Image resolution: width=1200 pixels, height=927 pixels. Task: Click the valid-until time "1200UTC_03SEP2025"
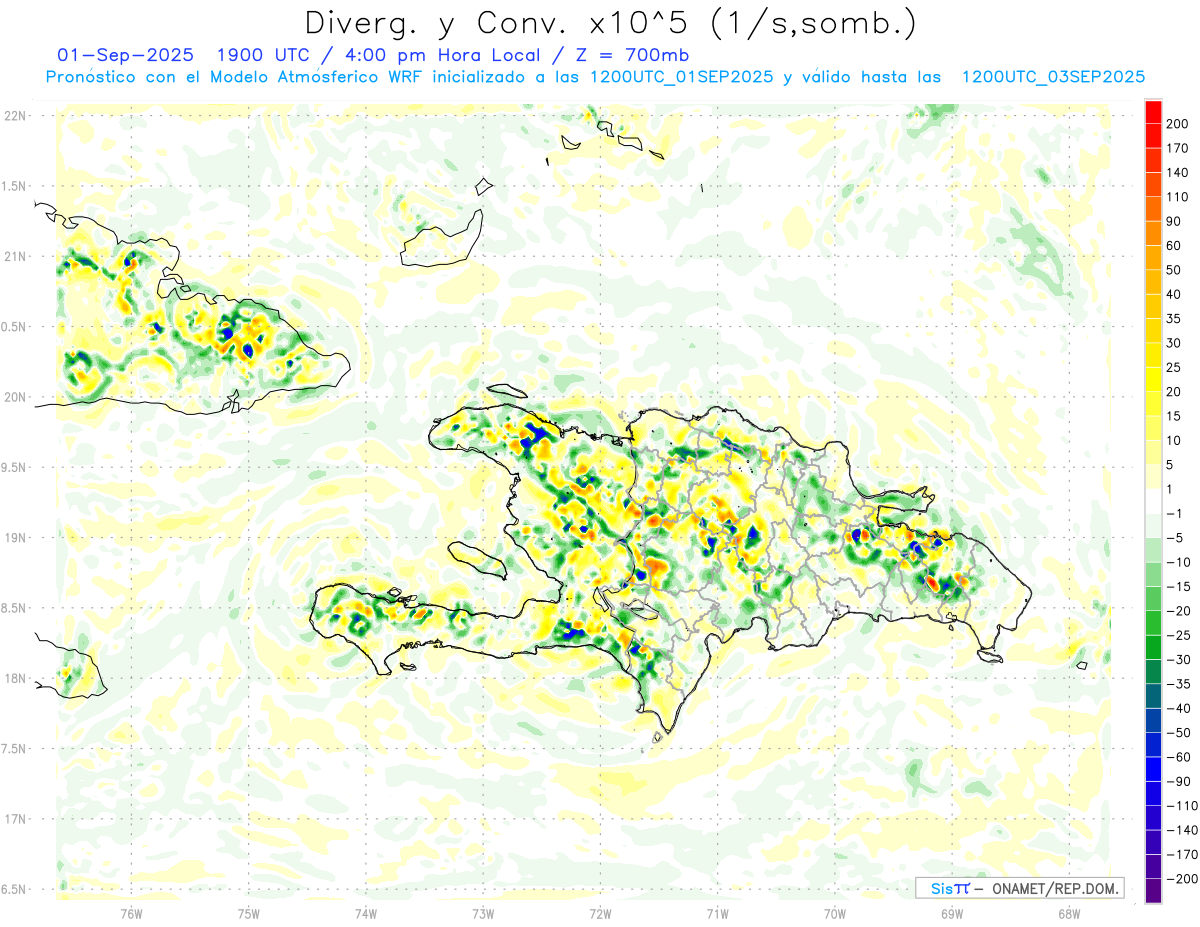point(1053,77)
